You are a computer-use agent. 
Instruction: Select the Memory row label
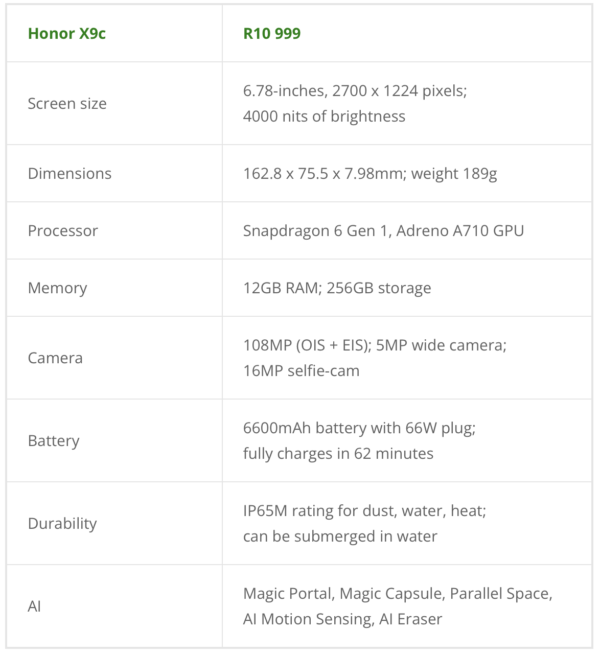58,288
